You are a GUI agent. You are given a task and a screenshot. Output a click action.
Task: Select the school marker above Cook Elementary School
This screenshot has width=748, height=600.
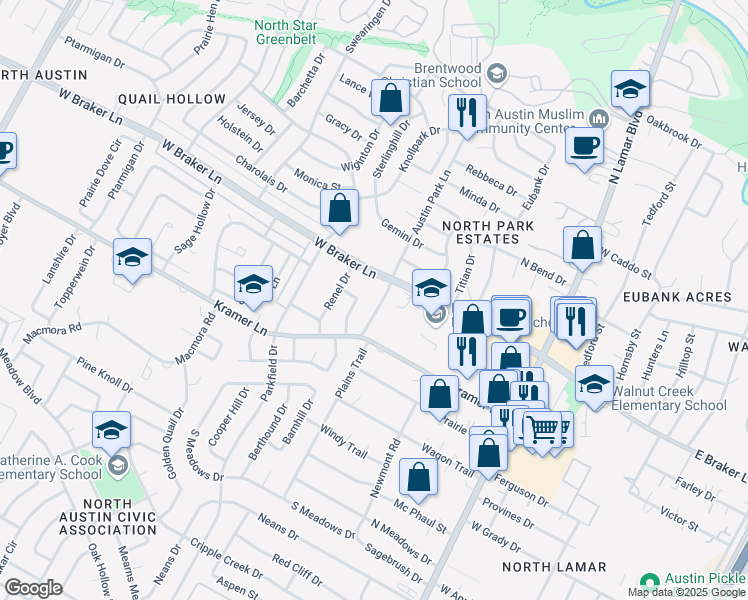tap(111, 432)
